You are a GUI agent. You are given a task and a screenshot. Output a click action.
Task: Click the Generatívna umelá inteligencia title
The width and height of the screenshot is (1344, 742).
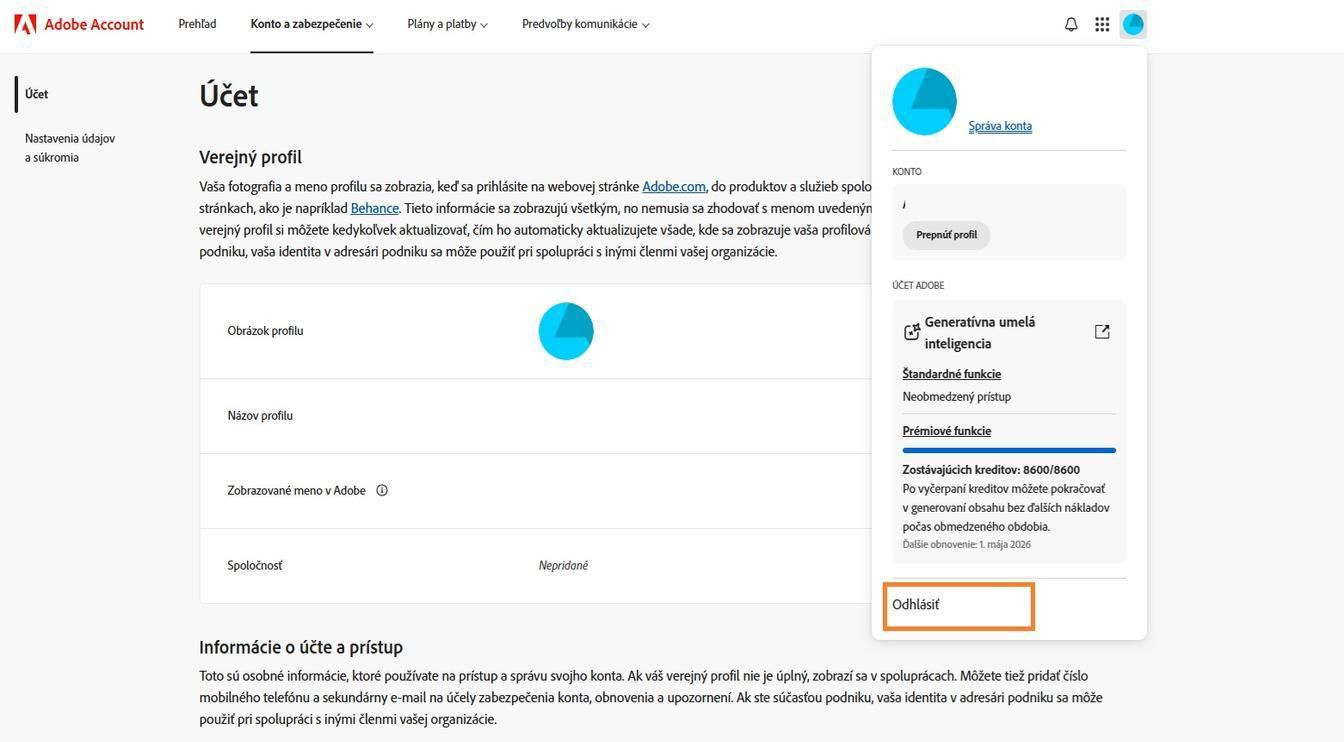[979, 332]
